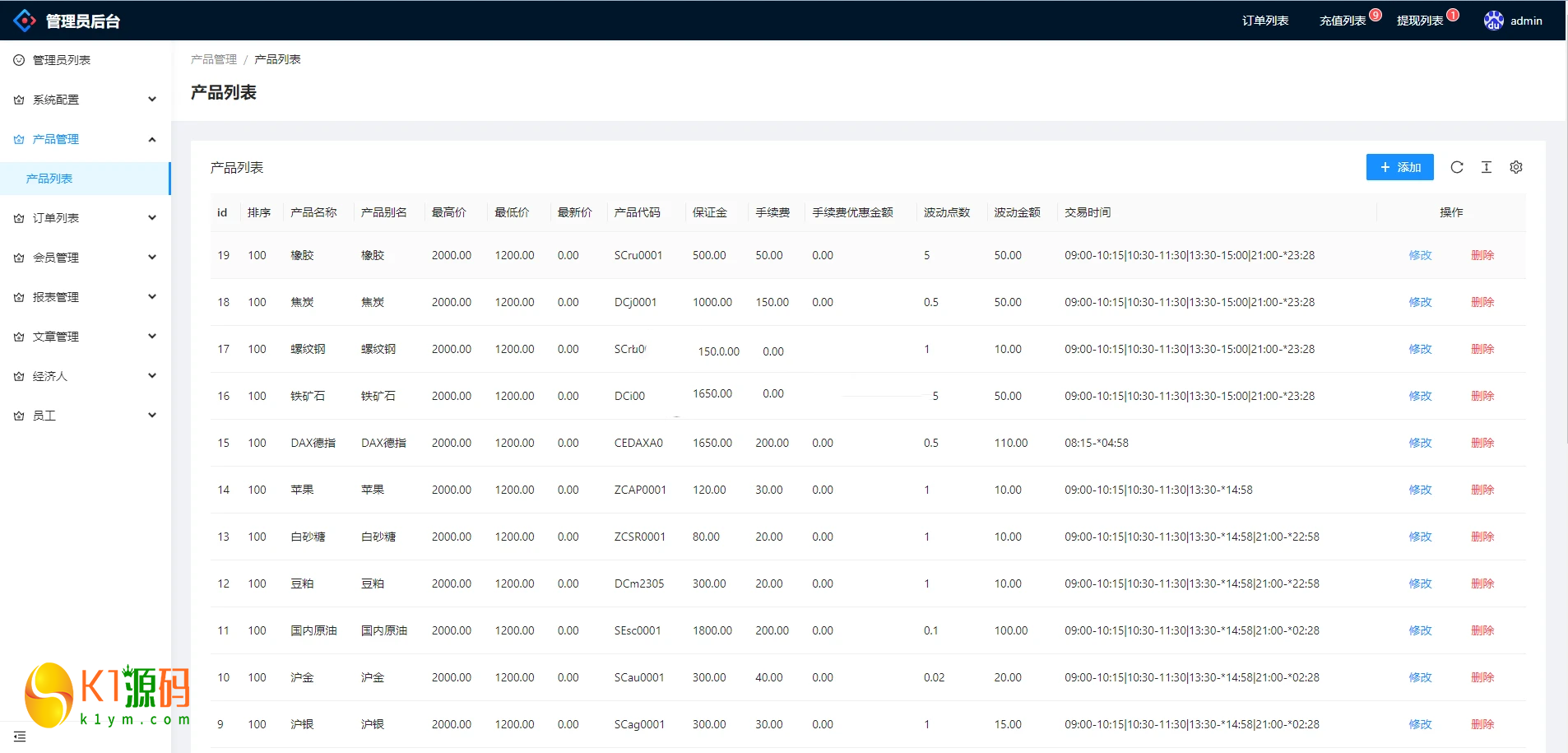The height and width of the screenshot is (753, 1568).
Task: Click 产品管理 in the breadcrumb
Action: point(213,59)
